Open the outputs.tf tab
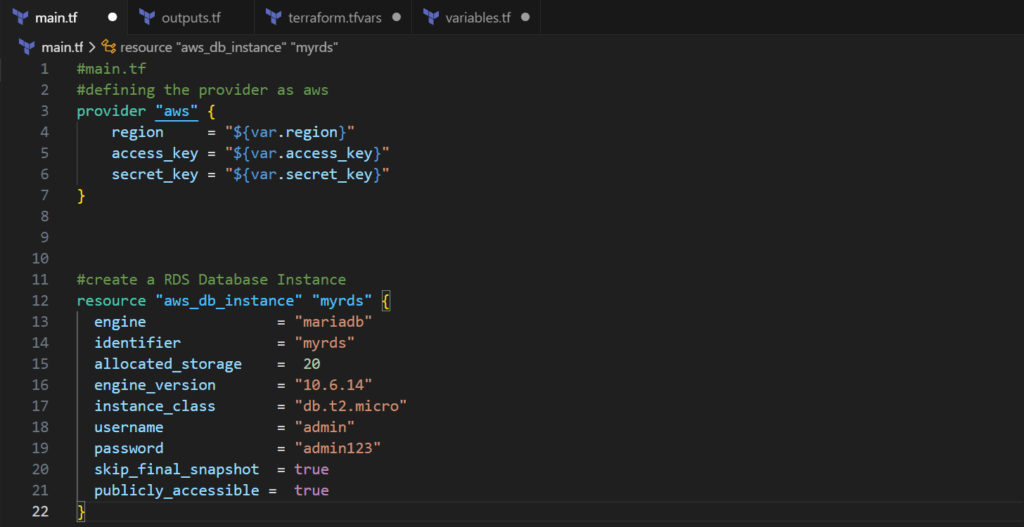1024x527 pixels. (x=191, y=17)
